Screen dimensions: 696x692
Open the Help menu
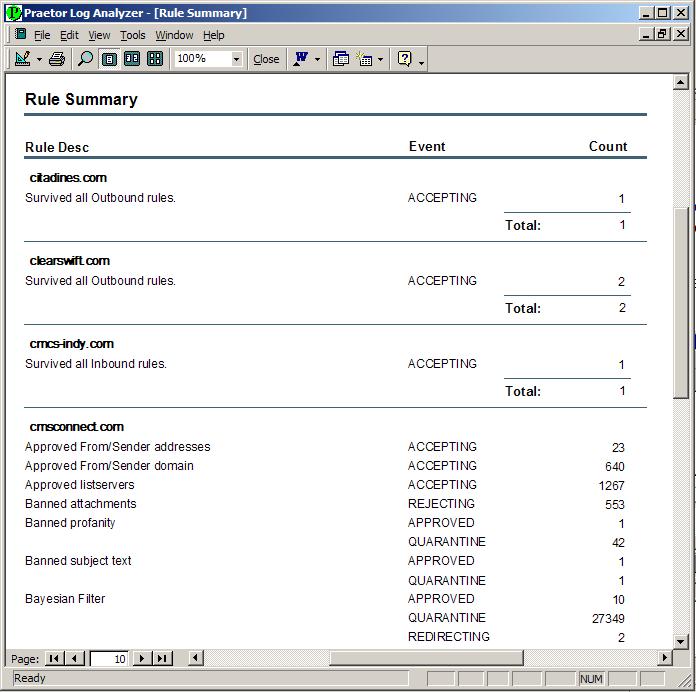click(x=214, y=35)
